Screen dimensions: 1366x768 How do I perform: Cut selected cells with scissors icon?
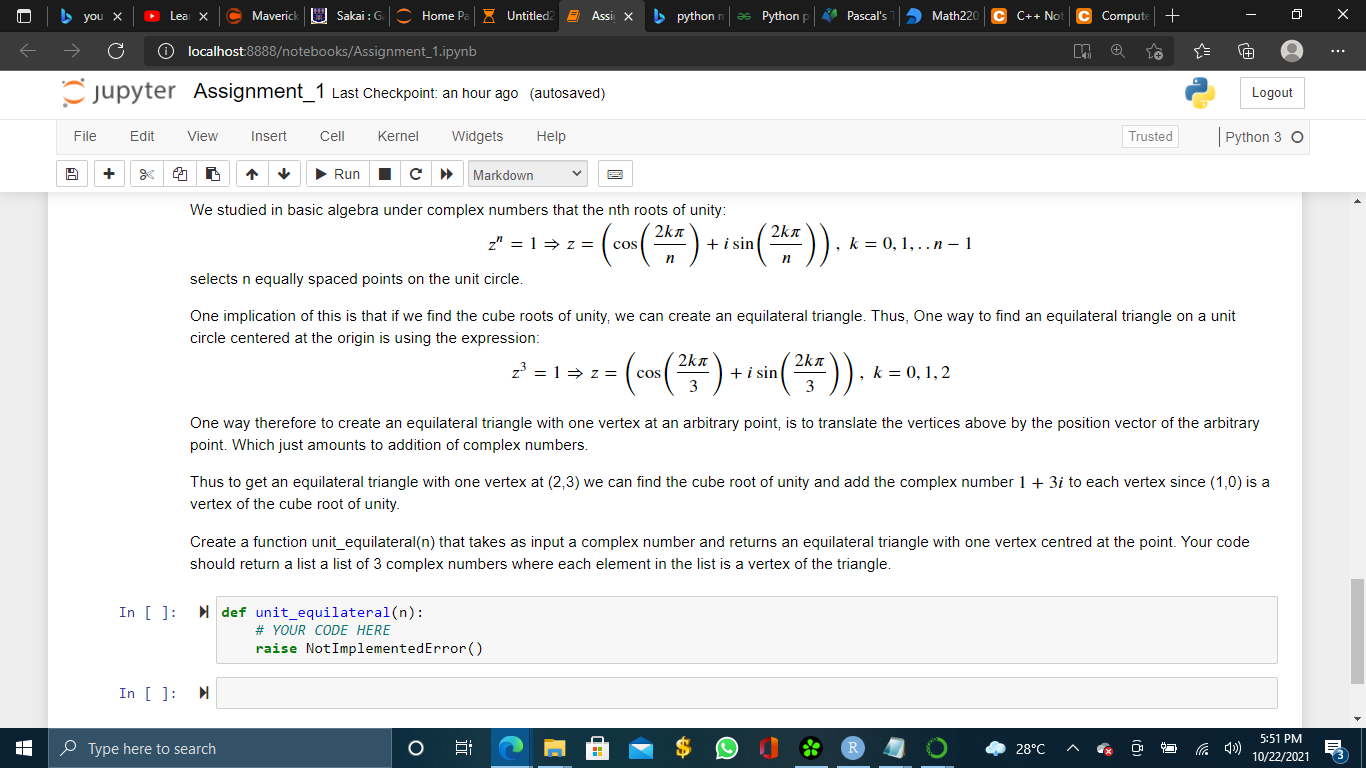click(145, 174)
